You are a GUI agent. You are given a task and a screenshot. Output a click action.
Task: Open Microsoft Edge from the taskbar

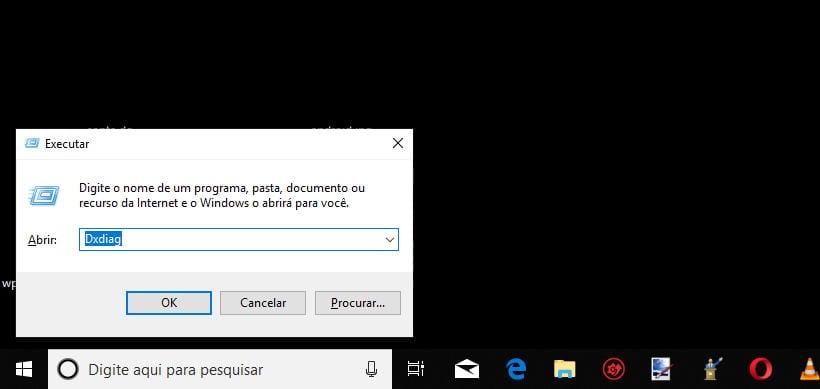(x=516, y=369)
